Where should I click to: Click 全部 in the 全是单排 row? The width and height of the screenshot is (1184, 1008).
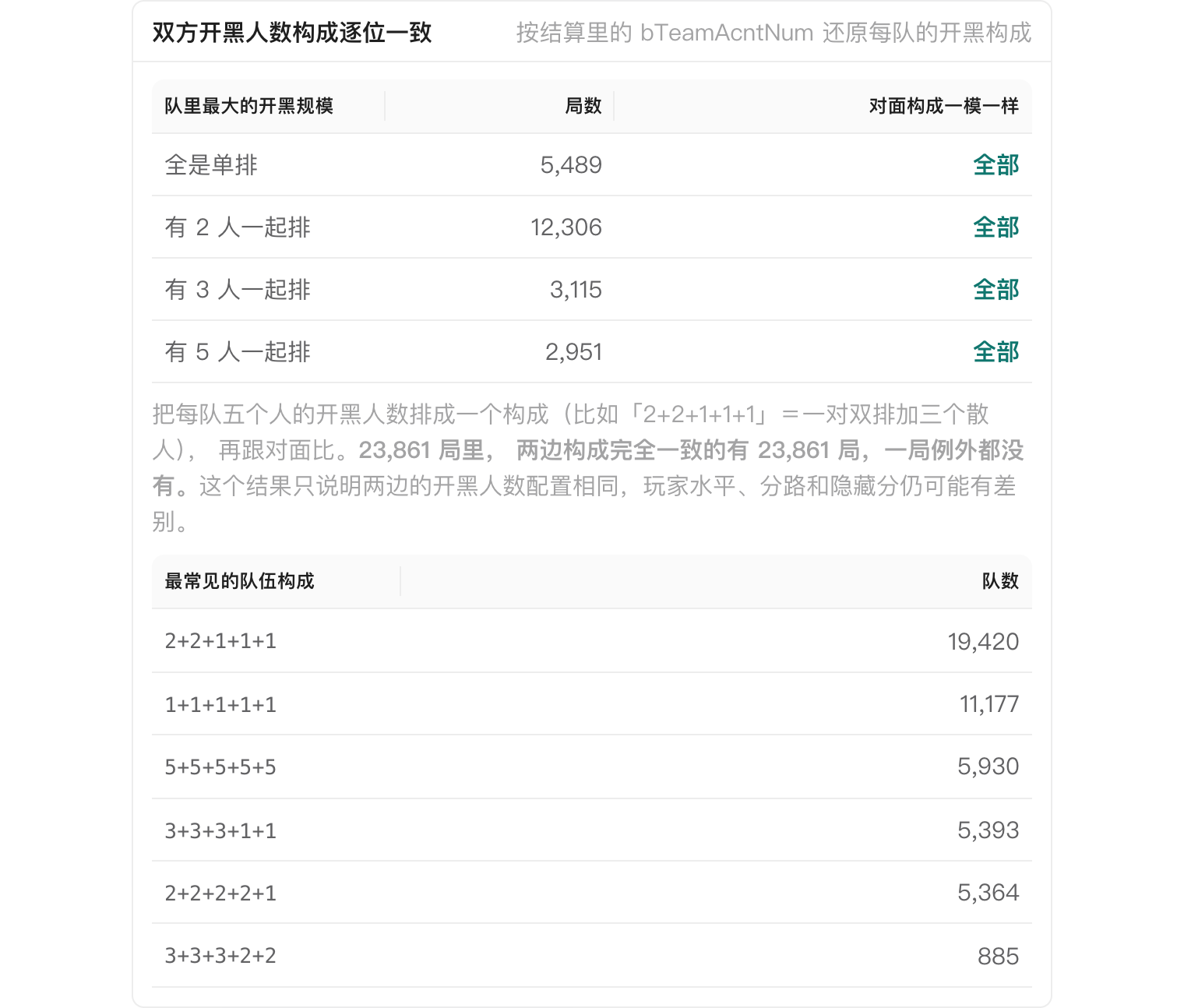pos(996,165)
